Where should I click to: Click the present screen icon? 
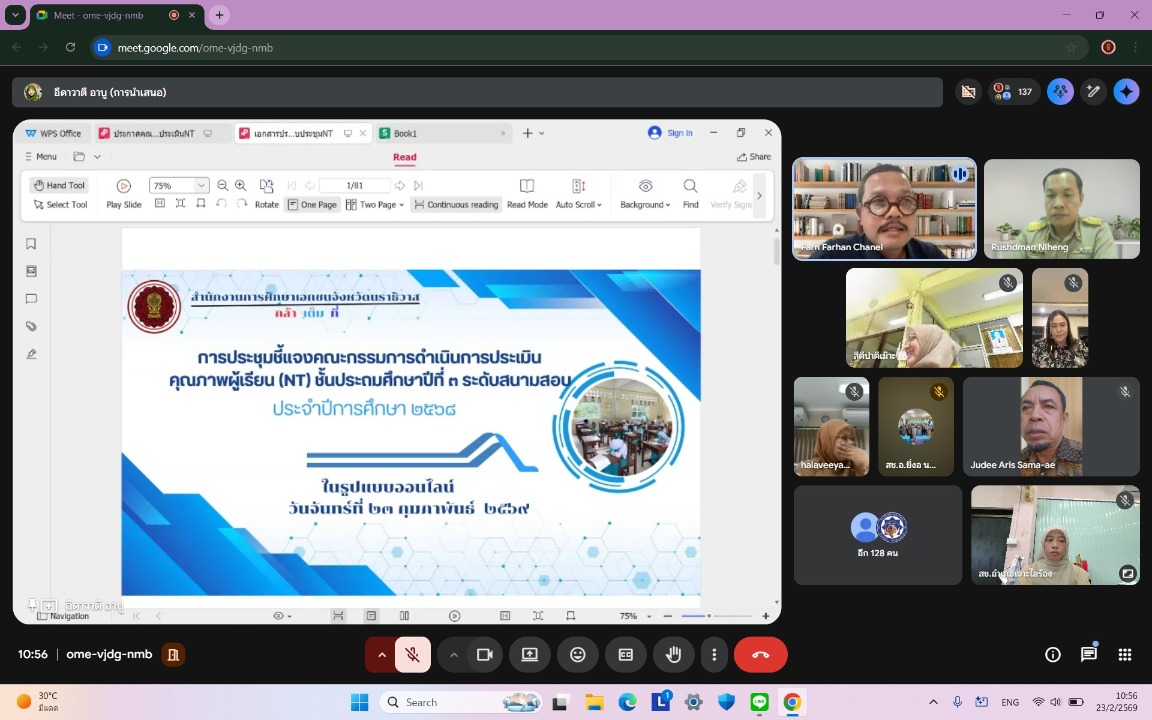530,655
